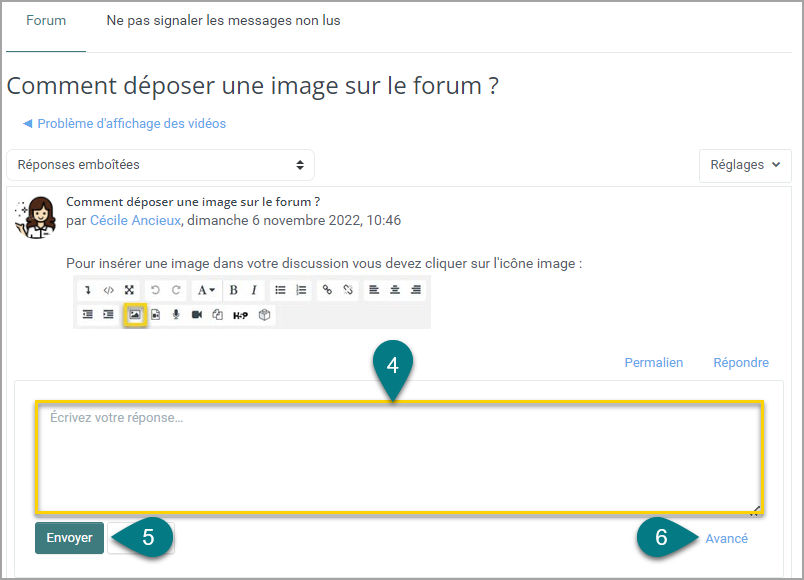Select 'Ne pas signaler les messages non lus'
The height and width of the screenshot is (580, 804).
click(x=223, y=21)
